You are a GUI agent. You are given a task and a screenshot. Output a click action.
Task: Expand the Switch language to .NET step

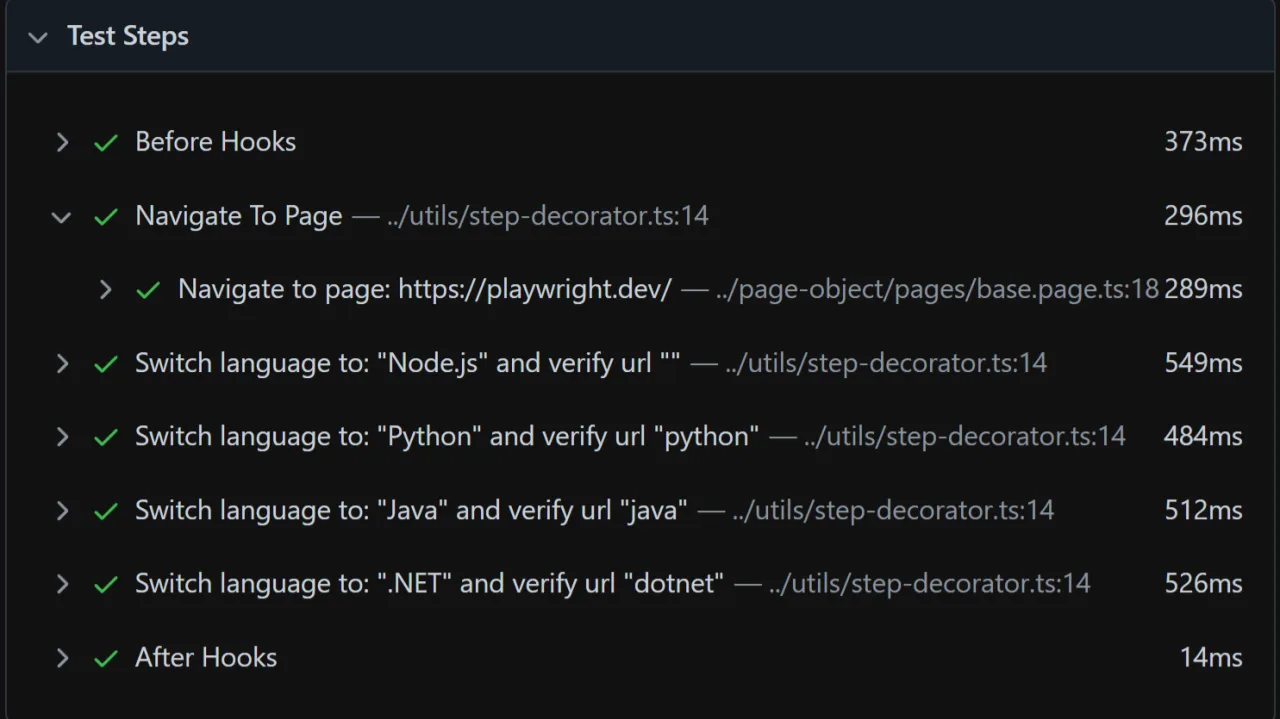click(62, 584)
